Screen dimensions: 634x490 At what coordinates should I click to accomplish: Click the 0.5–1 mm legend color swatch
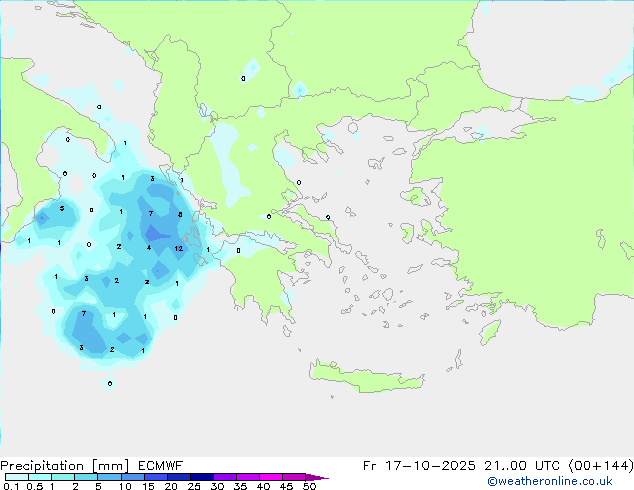pyautogui.click(x=40, y=477)
